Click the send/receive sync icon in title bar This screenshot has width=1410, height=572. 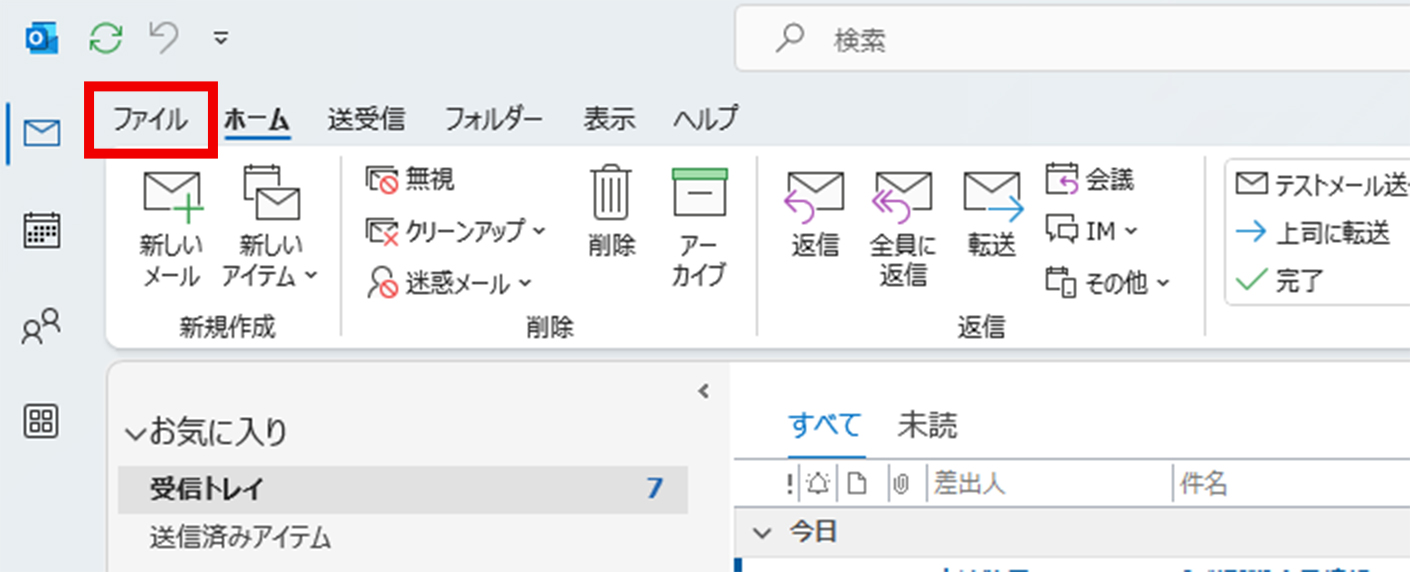(105, 38)
